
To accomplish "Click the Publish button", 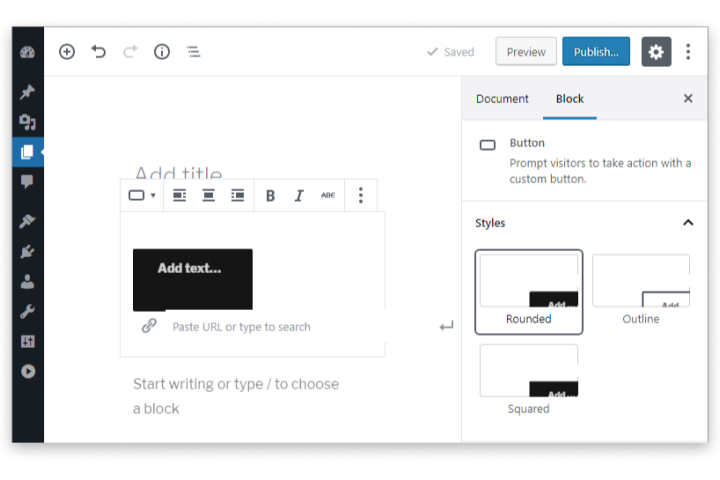I will click(x=596, y=52).
